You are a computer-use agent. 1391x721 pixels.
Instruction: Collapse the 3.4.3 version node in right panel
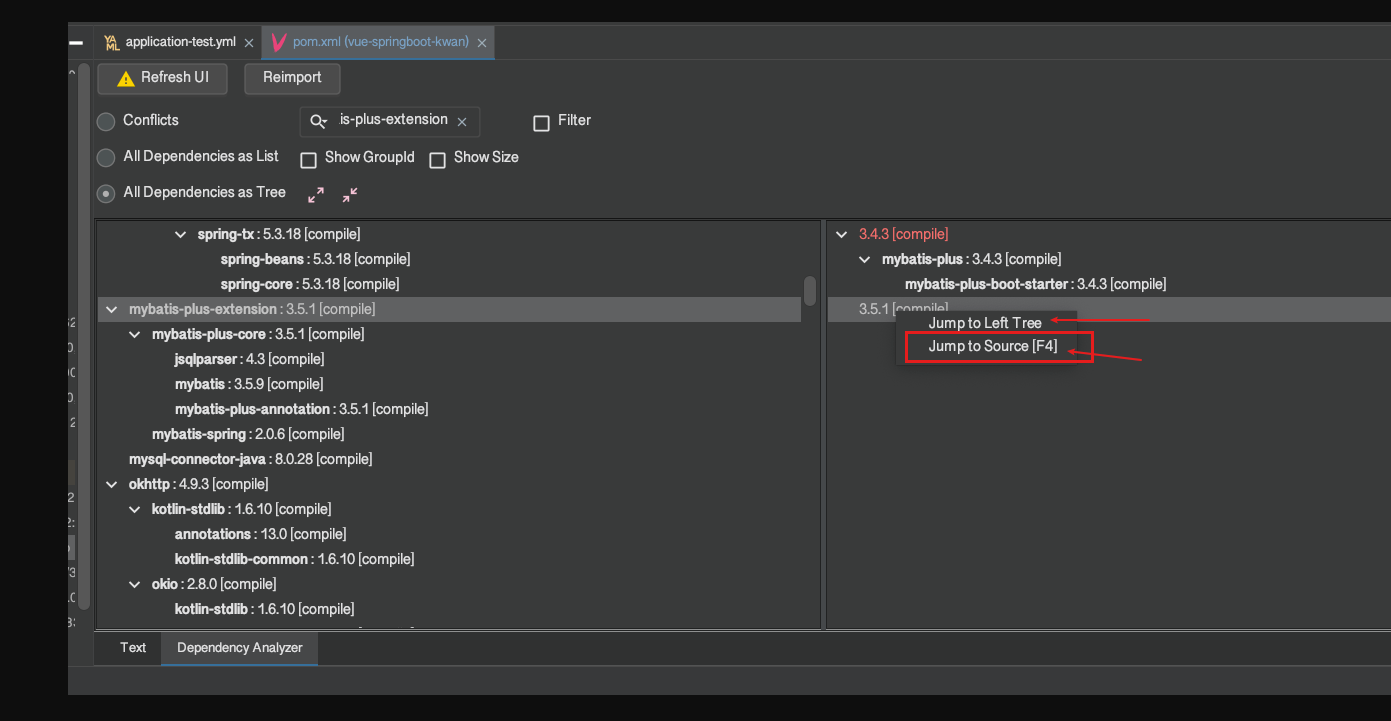[x=841, y=235]
